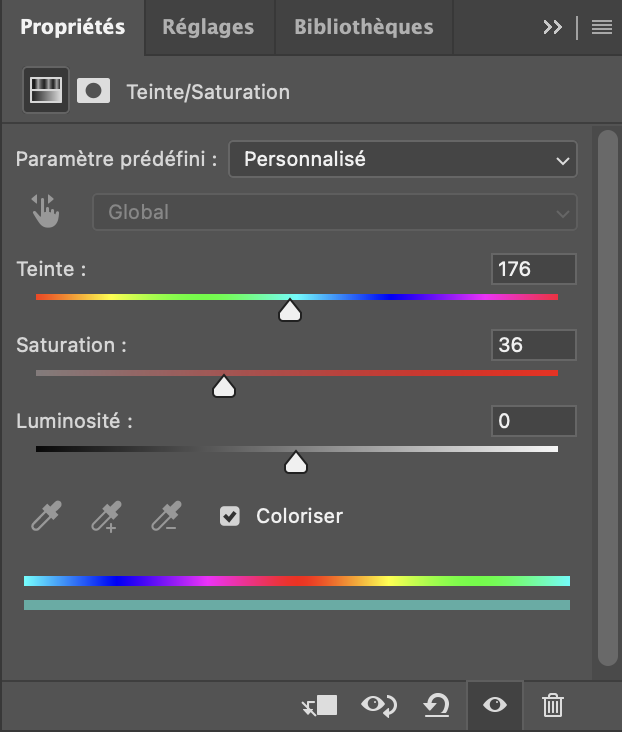Uncheck the Coloriser checkbox
Image resolution: width=622 pixels, height=732 pixels.
(x=230, y=516)
